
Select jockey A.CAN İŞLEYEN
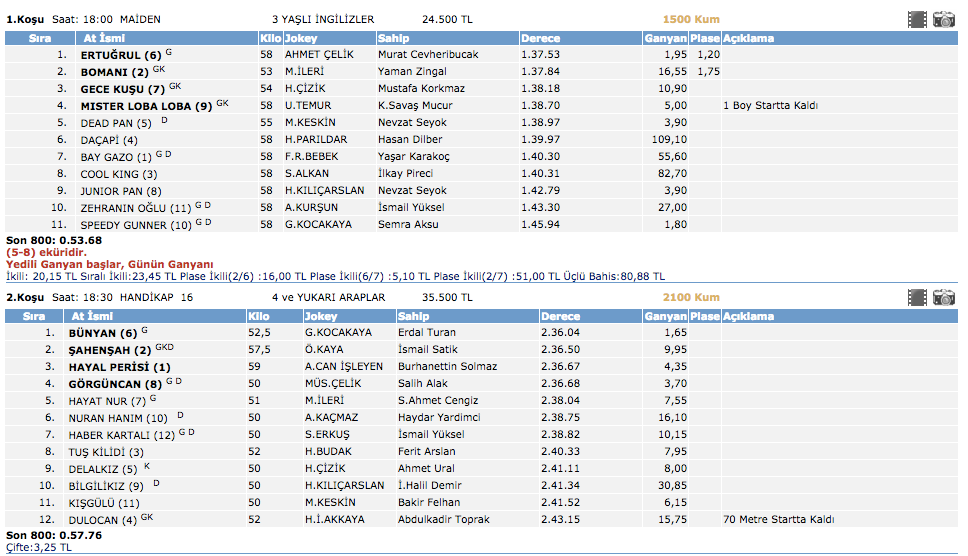pyautogui.click(x=343, y=367)
